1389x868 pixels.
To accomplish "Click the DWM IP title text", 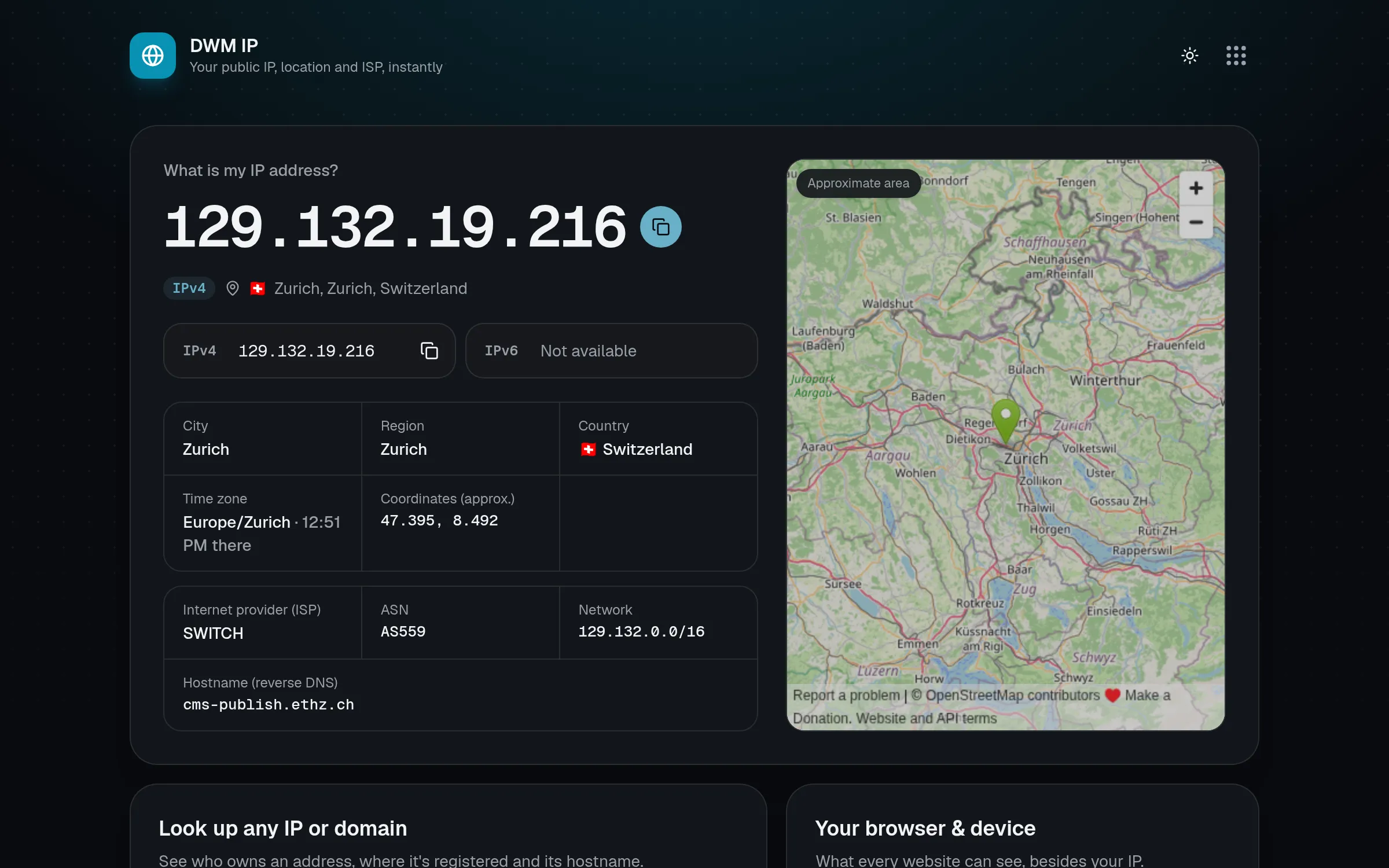I will click(224, 46).
